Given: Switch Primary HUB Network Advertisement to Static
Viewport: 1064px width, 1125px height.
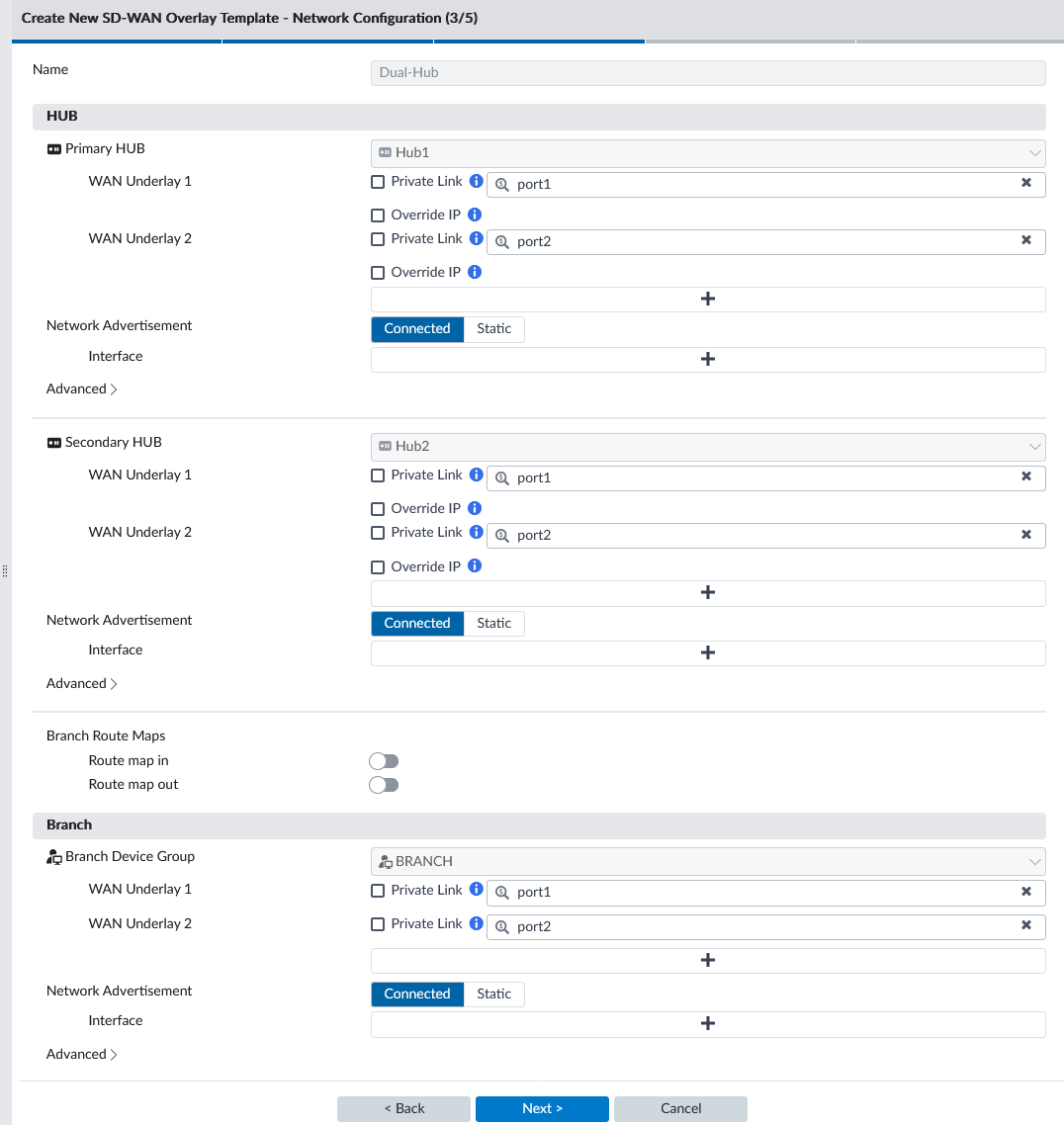Looking at the screenshot, I should click(x=493, y=328).
